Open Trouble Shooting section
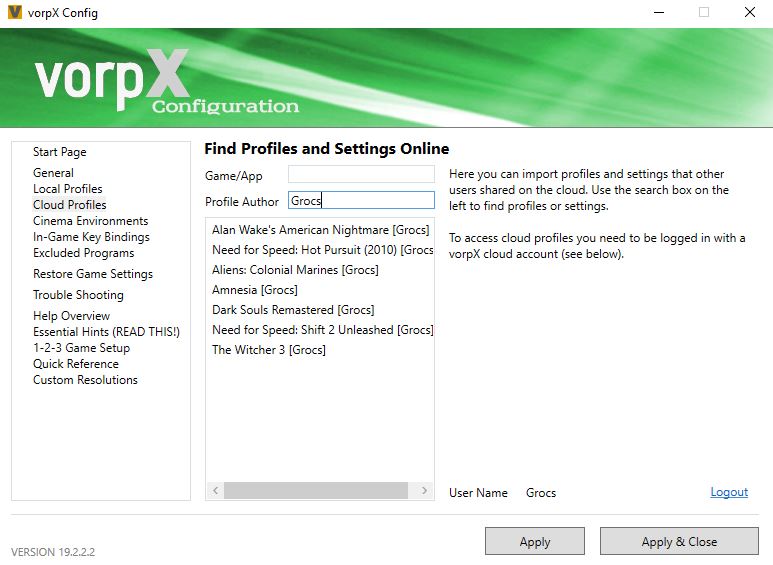 78,295
